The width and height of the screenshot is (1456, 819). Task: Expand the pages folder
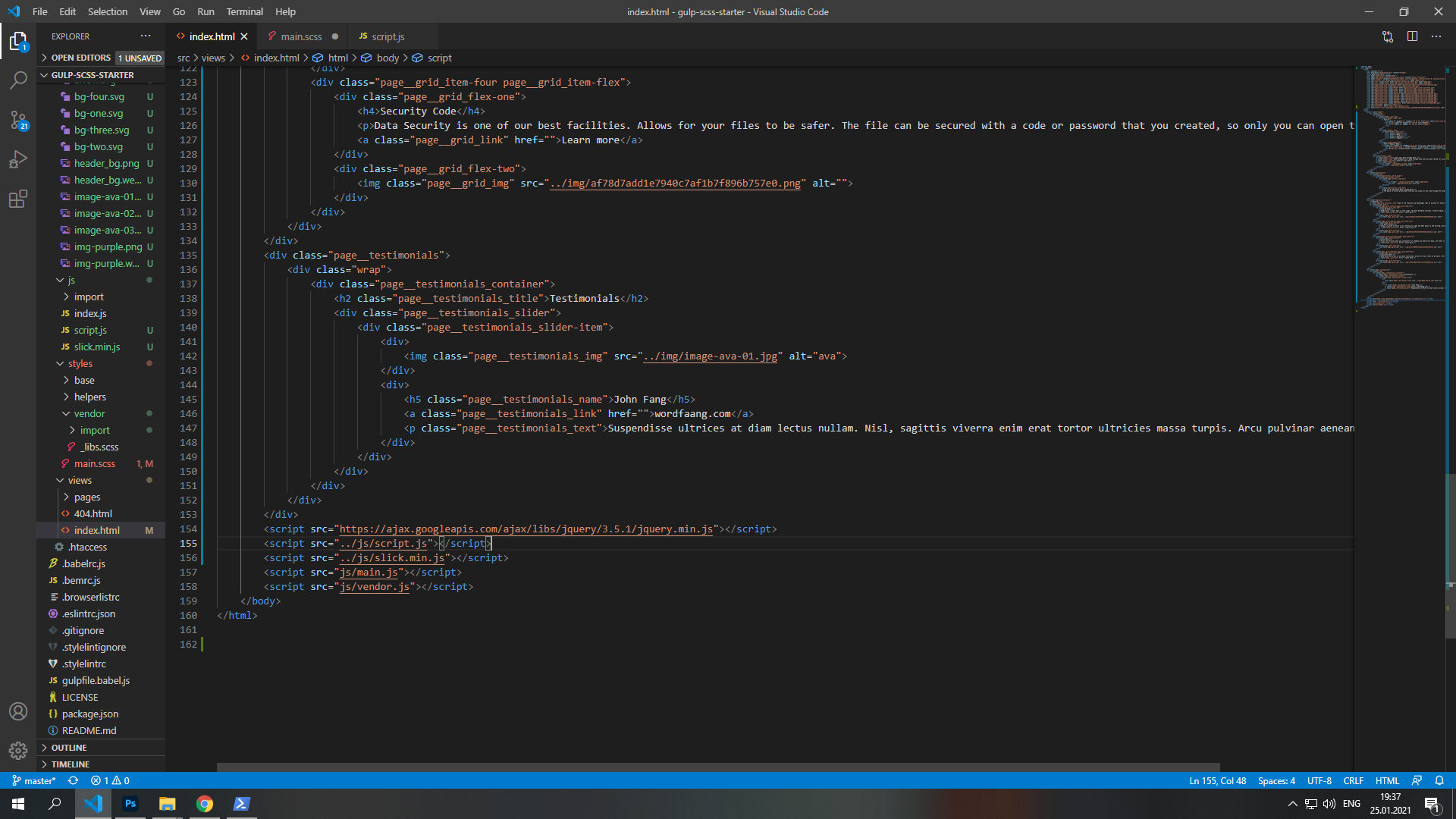tap(101, 497)
